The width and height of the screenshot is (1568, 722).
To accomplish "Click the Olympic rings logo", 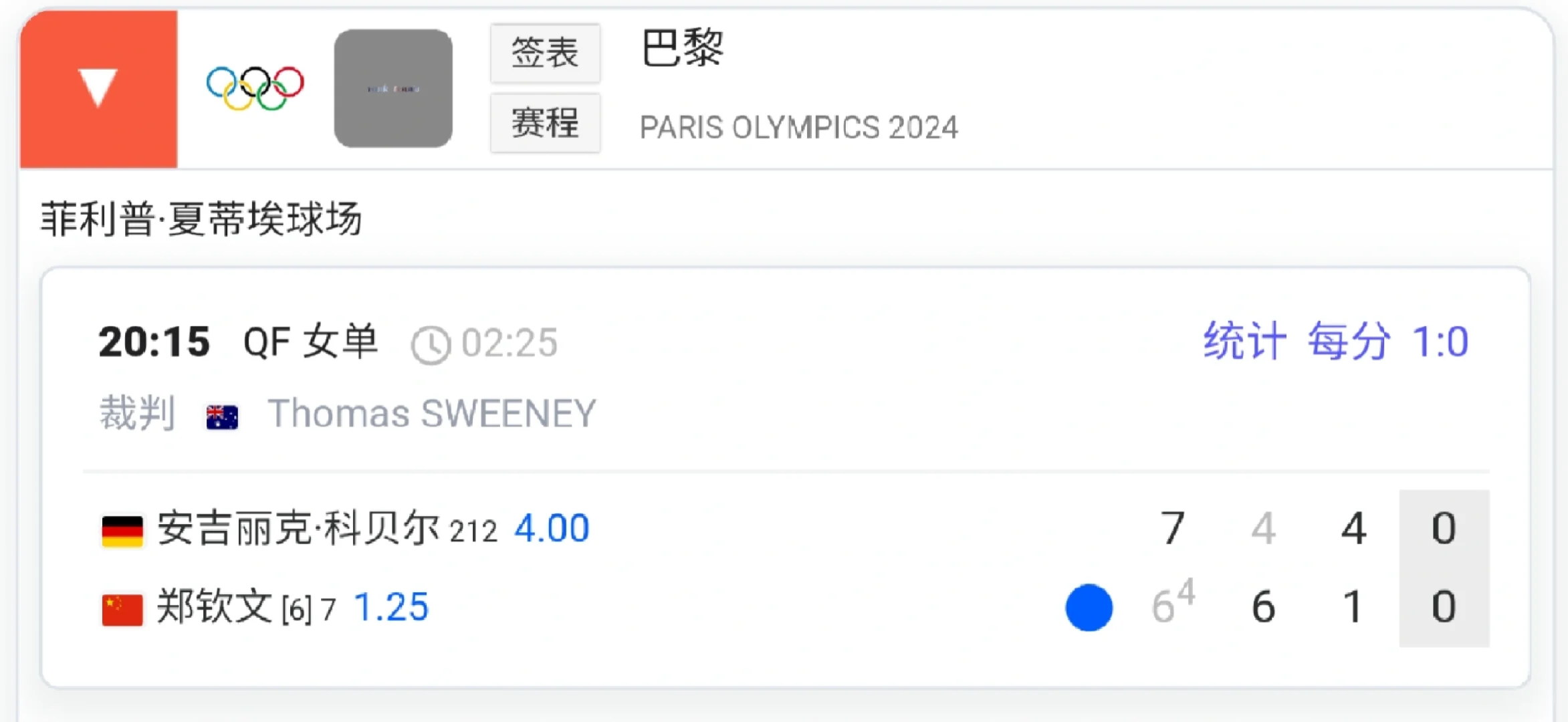I will [255, 88].
